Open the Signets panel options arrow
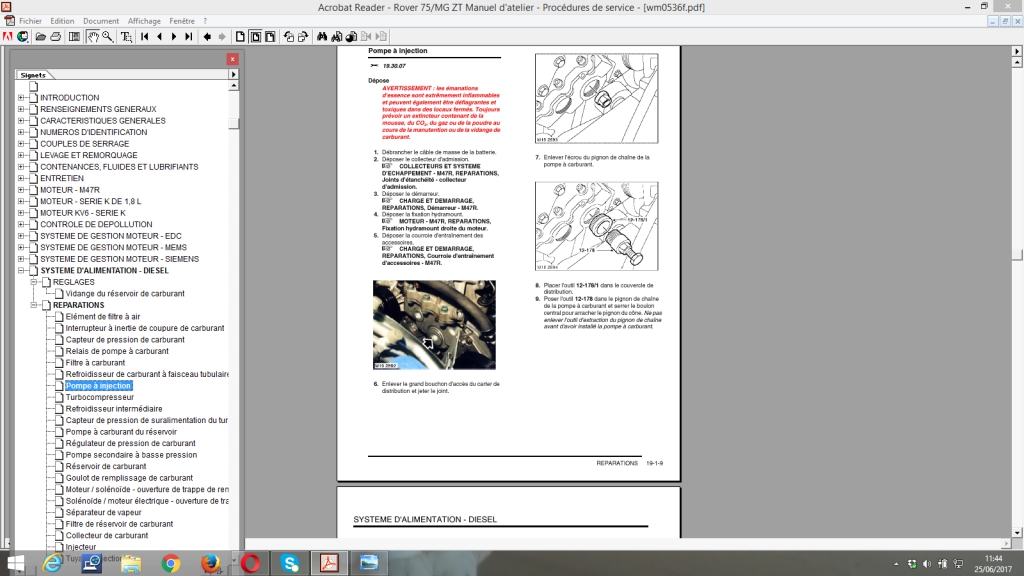Viewport: 1024px width, 576px height. [233, 74]
